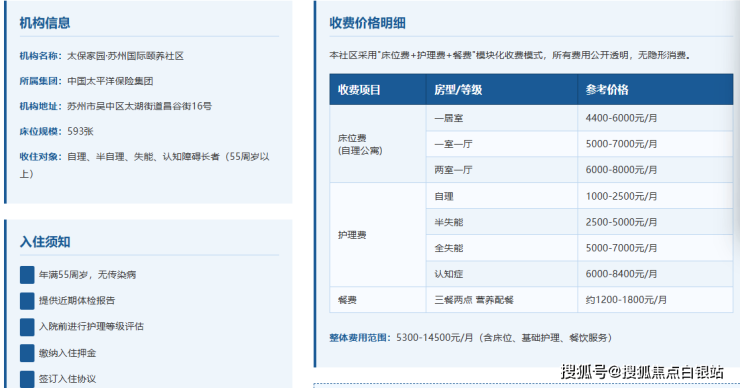
Task: Select the 机构名称 太保家园·苏州国际颐养社区 line
Action: point(101,56)
